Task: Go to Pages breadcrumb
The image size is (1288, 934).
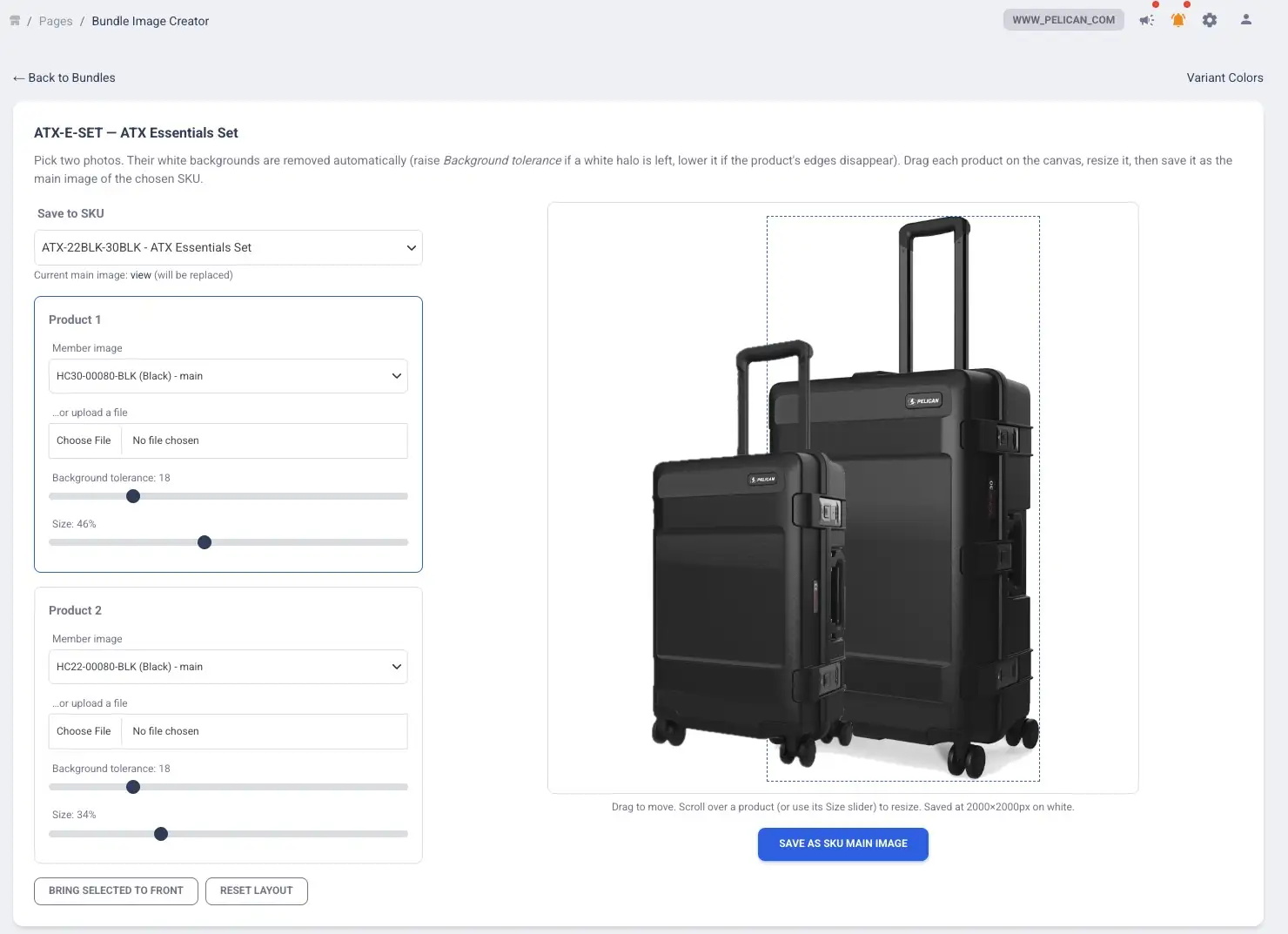Action: pyautogui.click(x=56, y=21)
